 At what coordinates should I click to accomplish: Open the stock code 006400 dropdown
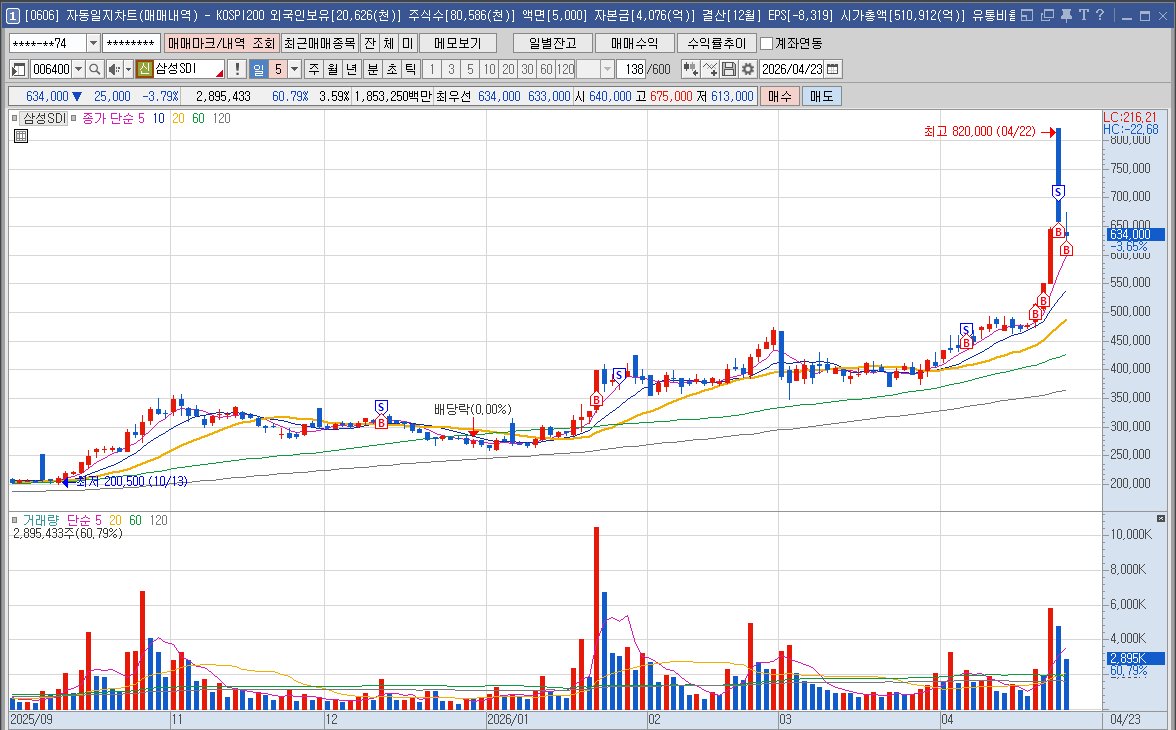(x=78, y=69)
